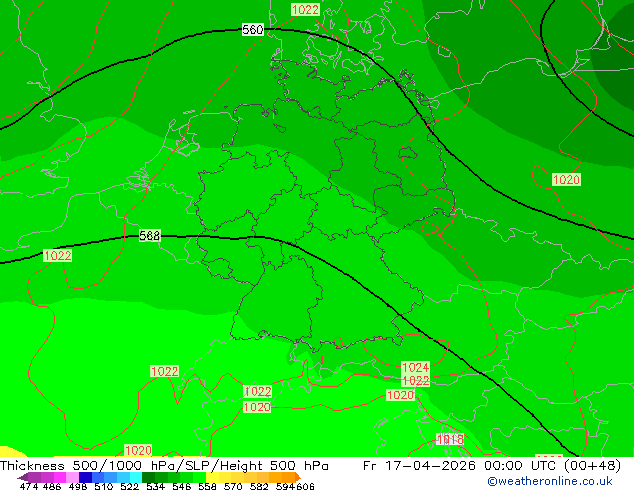The height and width of the screenshot is (490, 634).
Task: Pick the magenta legend swatch above 486
Action: tap(60, 477)
